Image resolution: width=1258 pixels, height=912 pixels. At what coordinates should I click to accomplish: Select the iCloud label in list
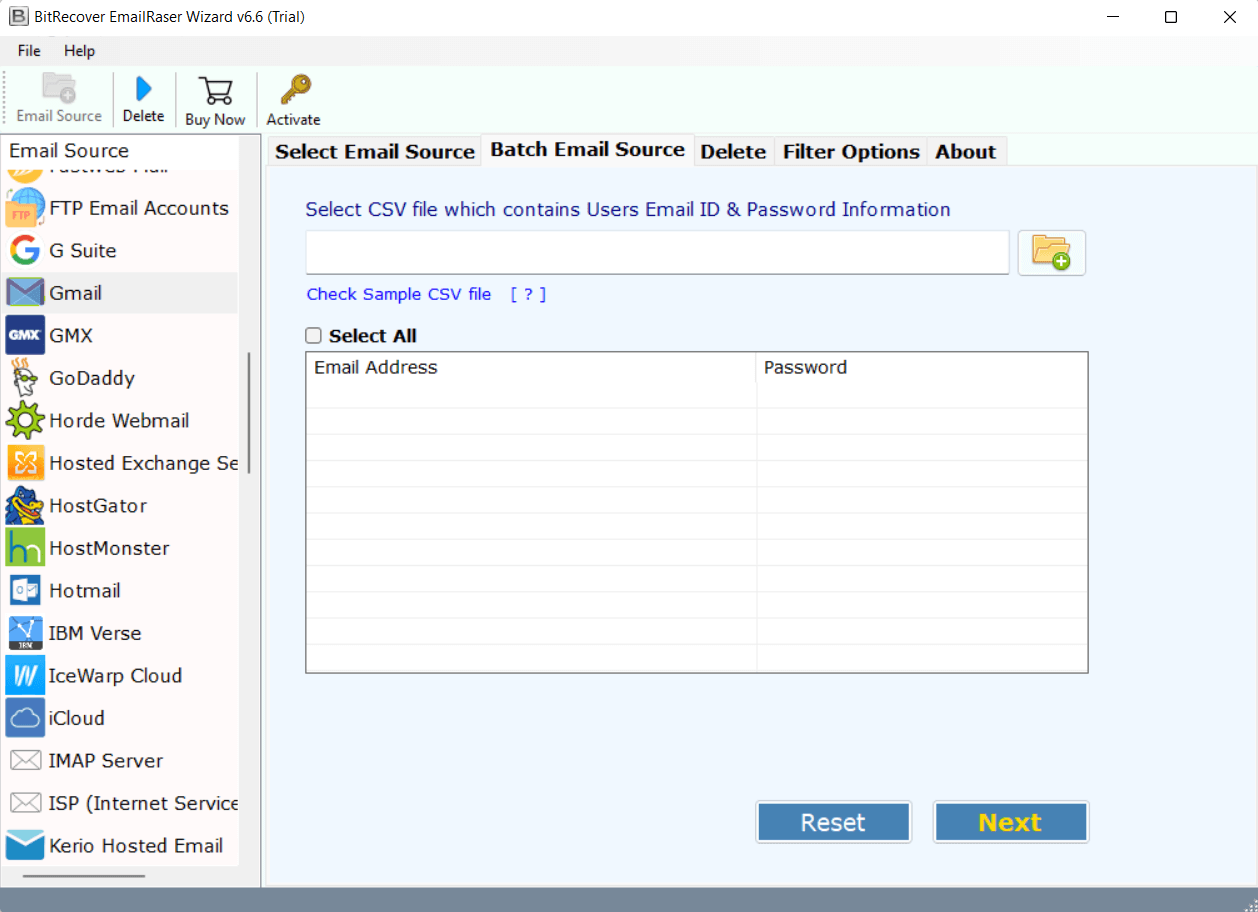coord(77,718)
